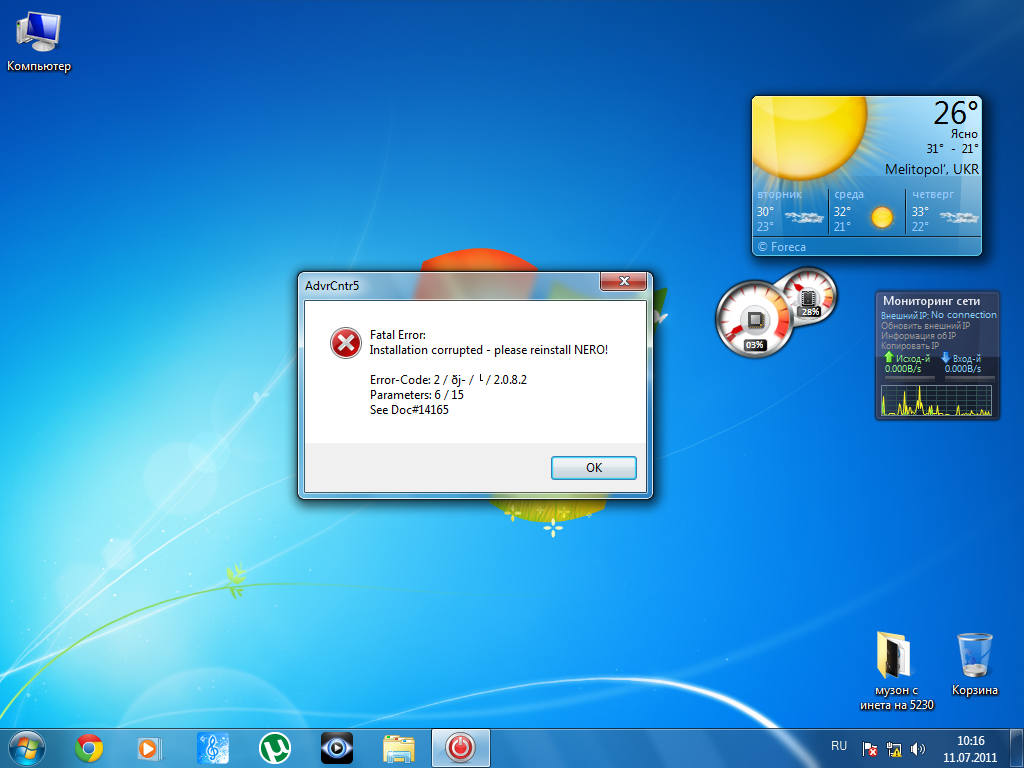Image resolution: width=1024 pixels, height=768 pixels.
Task: Click the green Исход-й upload arrow
Action: click(888, 357)
